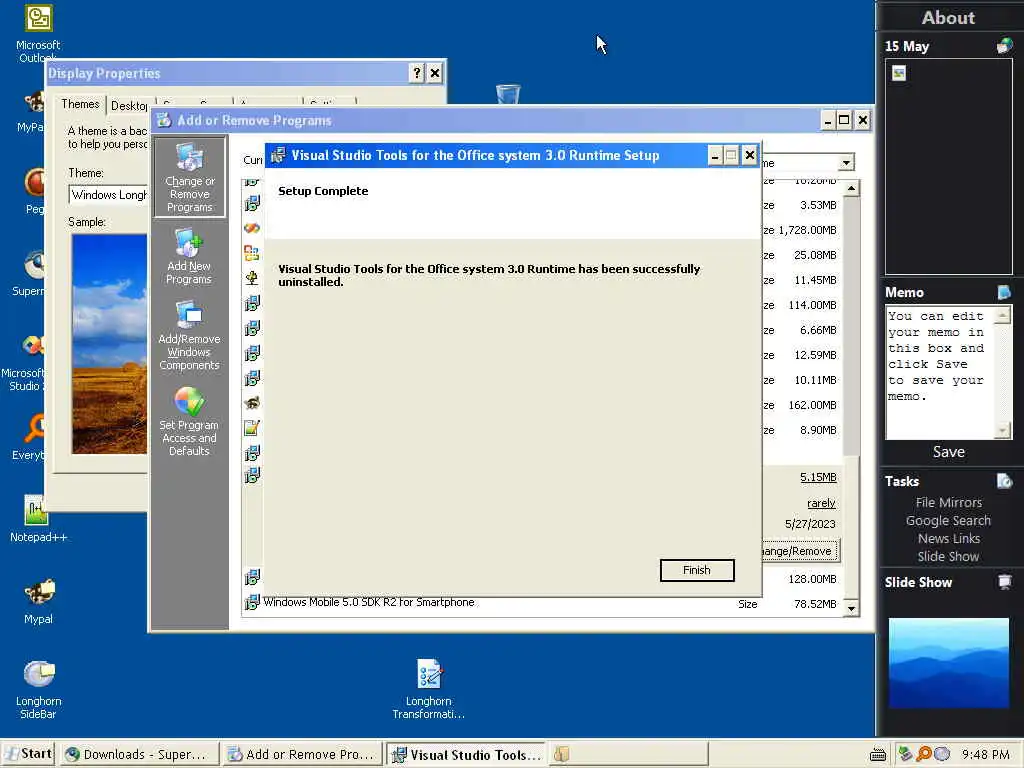Switch to Add or Remove Programs taskbar item
Viewport: 1024px width, 768px height.
point(301,754)
